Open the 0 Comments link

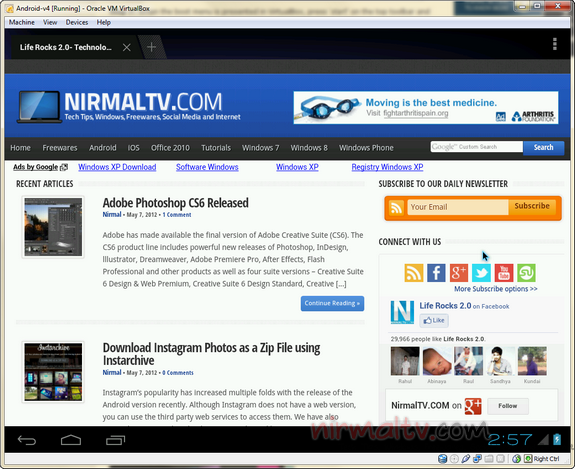point(178,373)
